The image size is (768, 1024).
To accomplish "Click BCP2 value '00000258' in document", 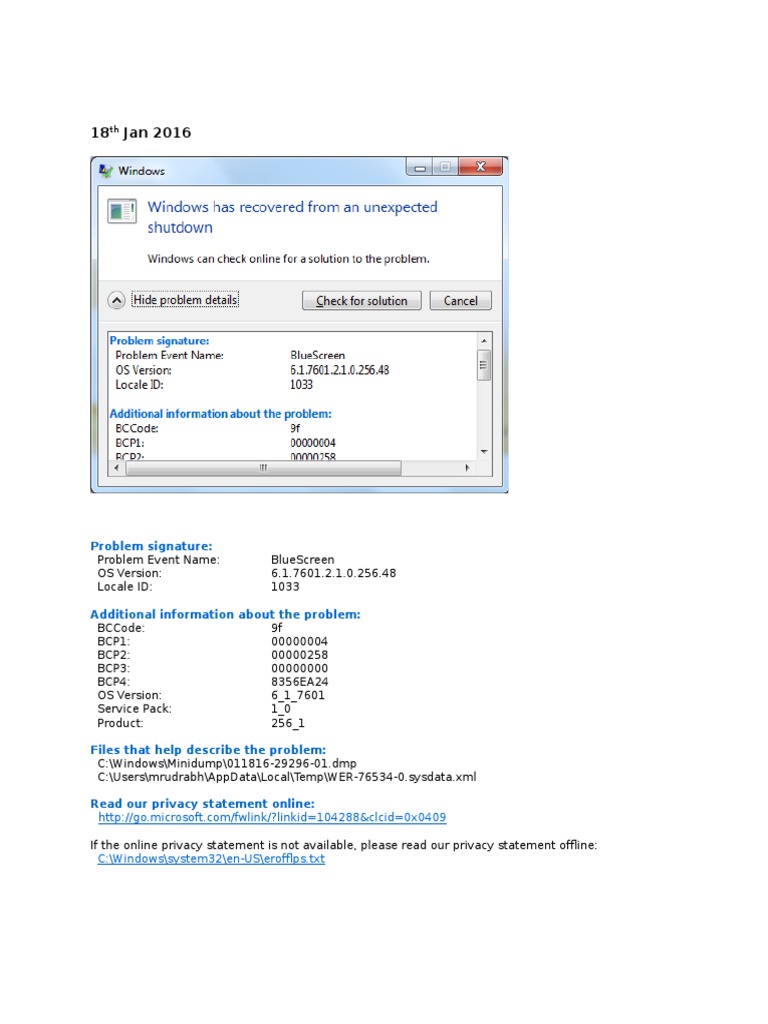I will coord(299,654).
